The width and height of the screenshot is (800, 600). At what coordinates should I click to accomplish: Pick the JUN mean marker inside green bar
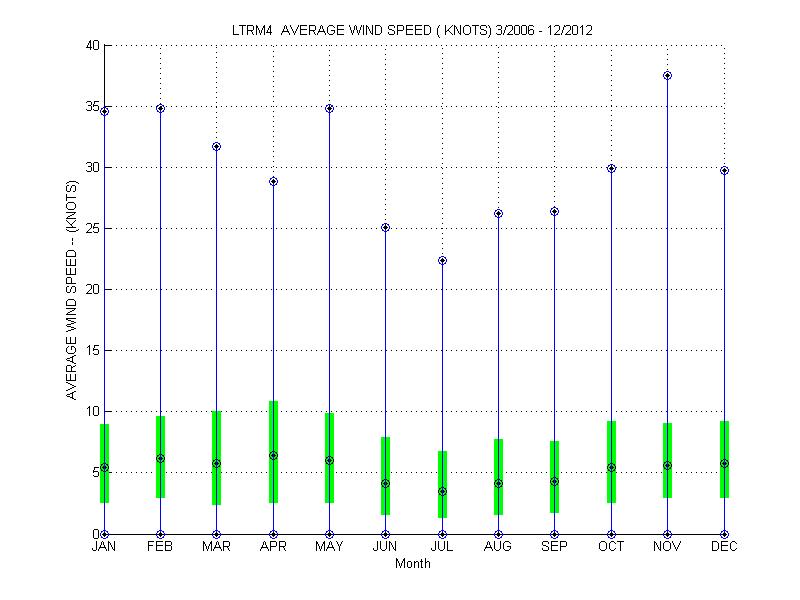(x=386, y=483)
